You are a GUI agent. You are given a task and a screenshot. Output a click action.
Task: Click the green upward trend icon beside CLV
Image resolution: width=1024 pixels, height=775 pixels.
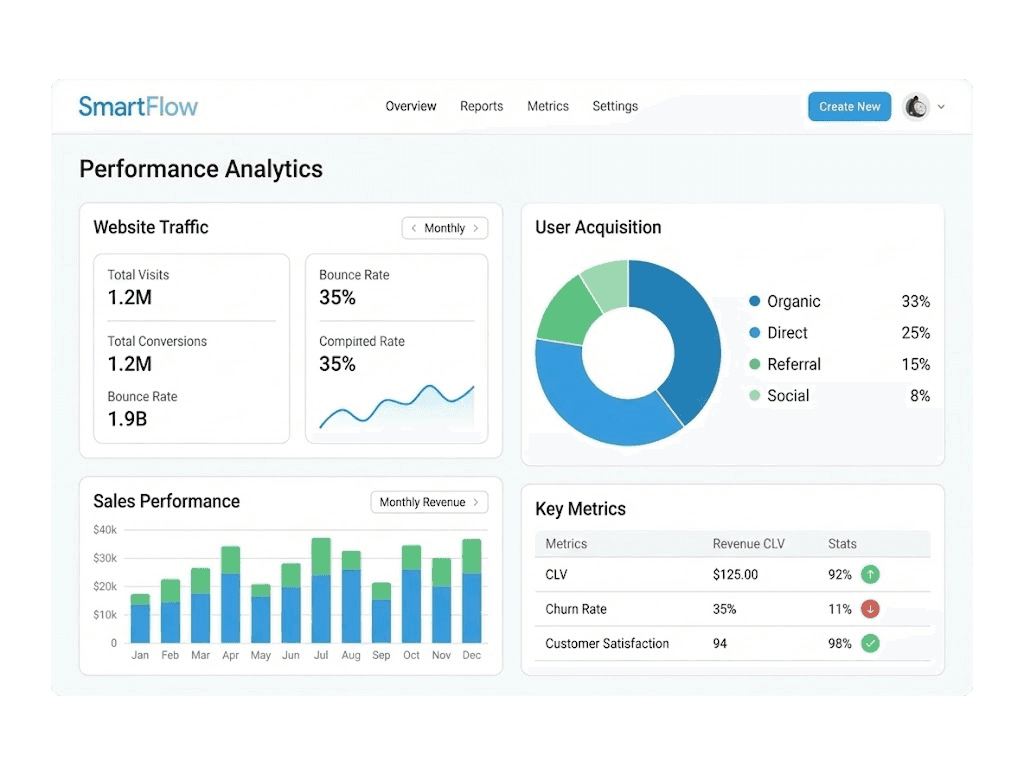click(x=869, y=574)
